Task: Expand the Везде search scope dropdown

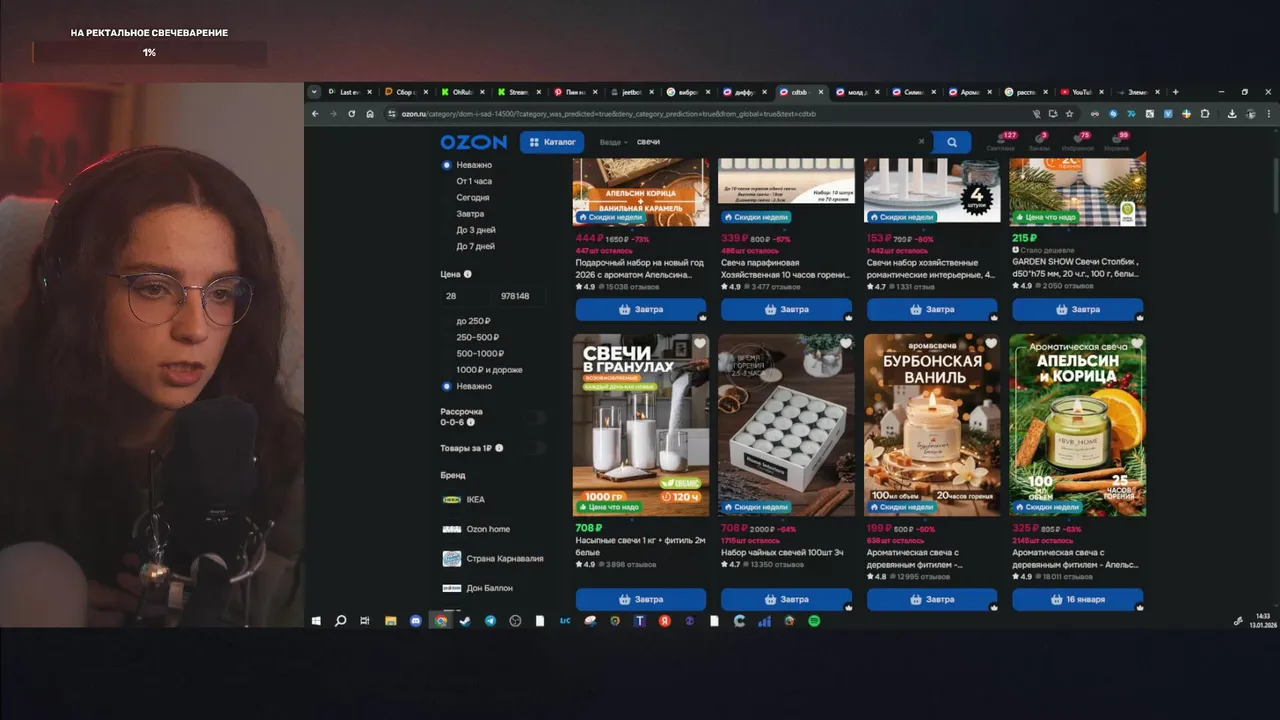Action: 613,142
